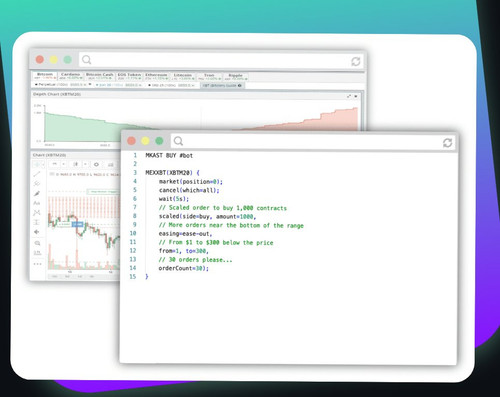
Task: Open the chart time interval selector
Action: (x=55, y=164)
